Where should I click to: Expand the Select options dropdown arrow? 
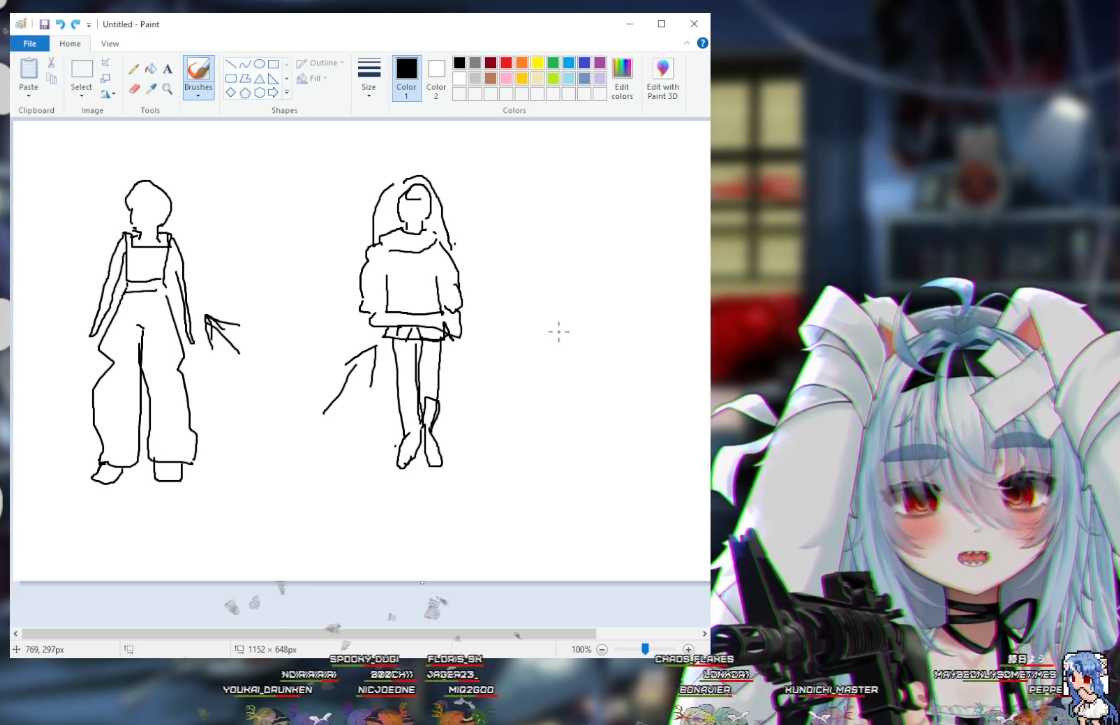pos(81,96)
